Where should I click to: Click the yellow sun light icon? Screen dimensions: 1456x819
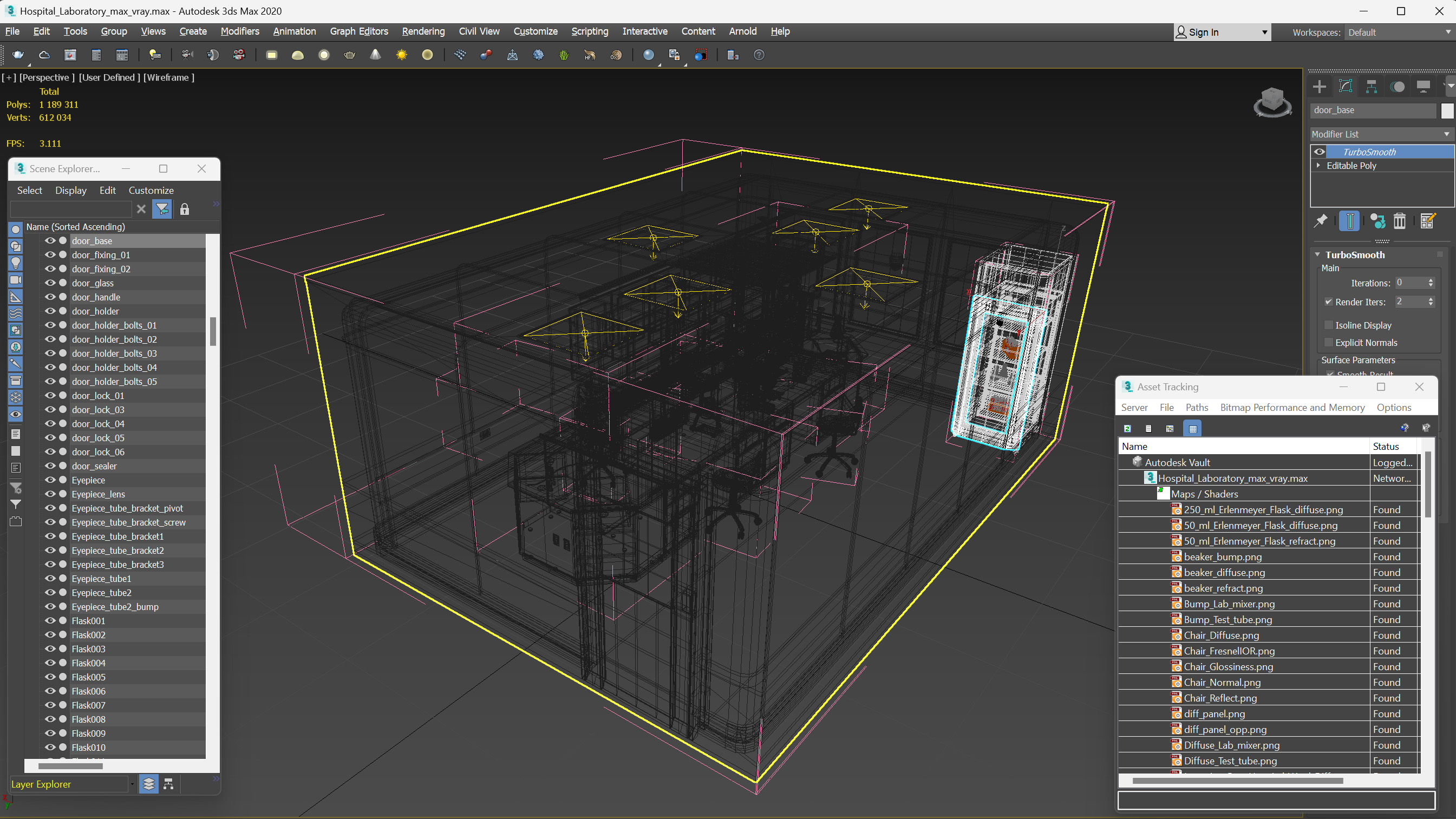click(401, 55)
